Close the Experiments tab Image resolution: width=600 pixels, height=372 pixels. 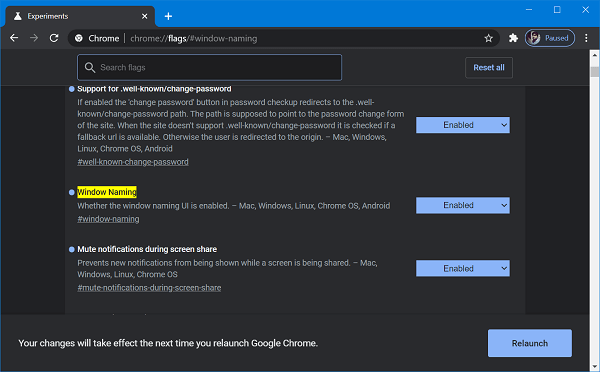(x=144, y=16)
